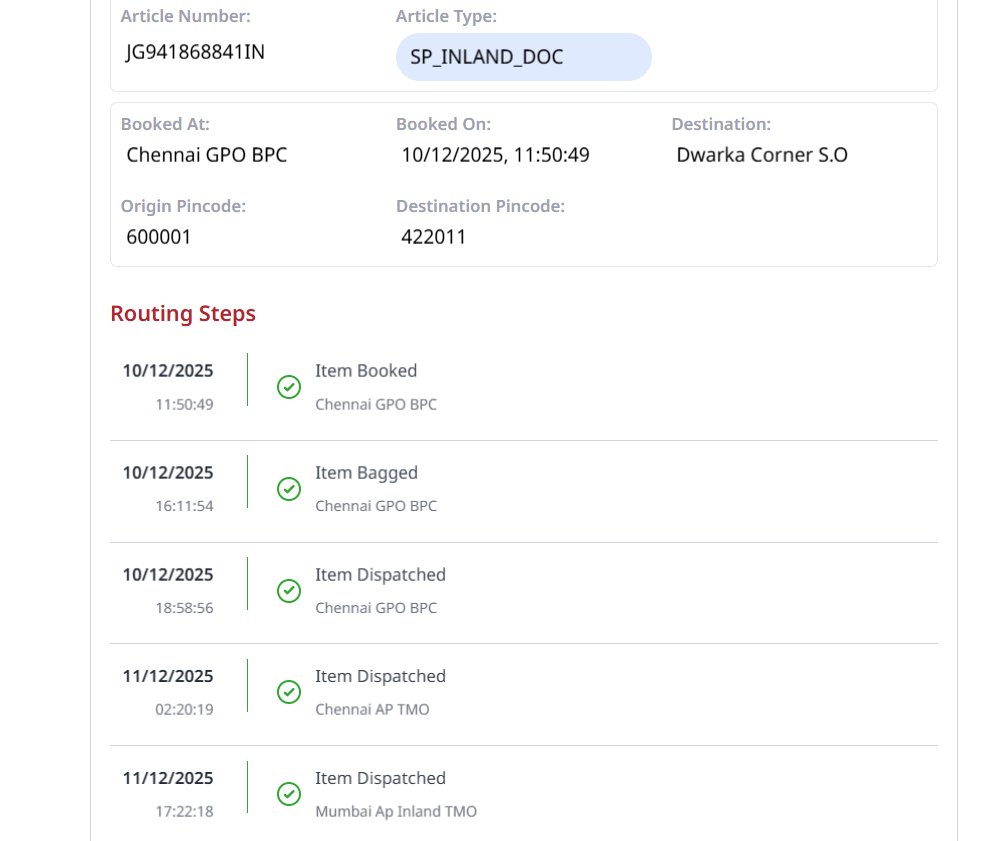Click the Item Booked step title
The height and width of the screenshot is (841, 1000).
click(x=366, y=370)
